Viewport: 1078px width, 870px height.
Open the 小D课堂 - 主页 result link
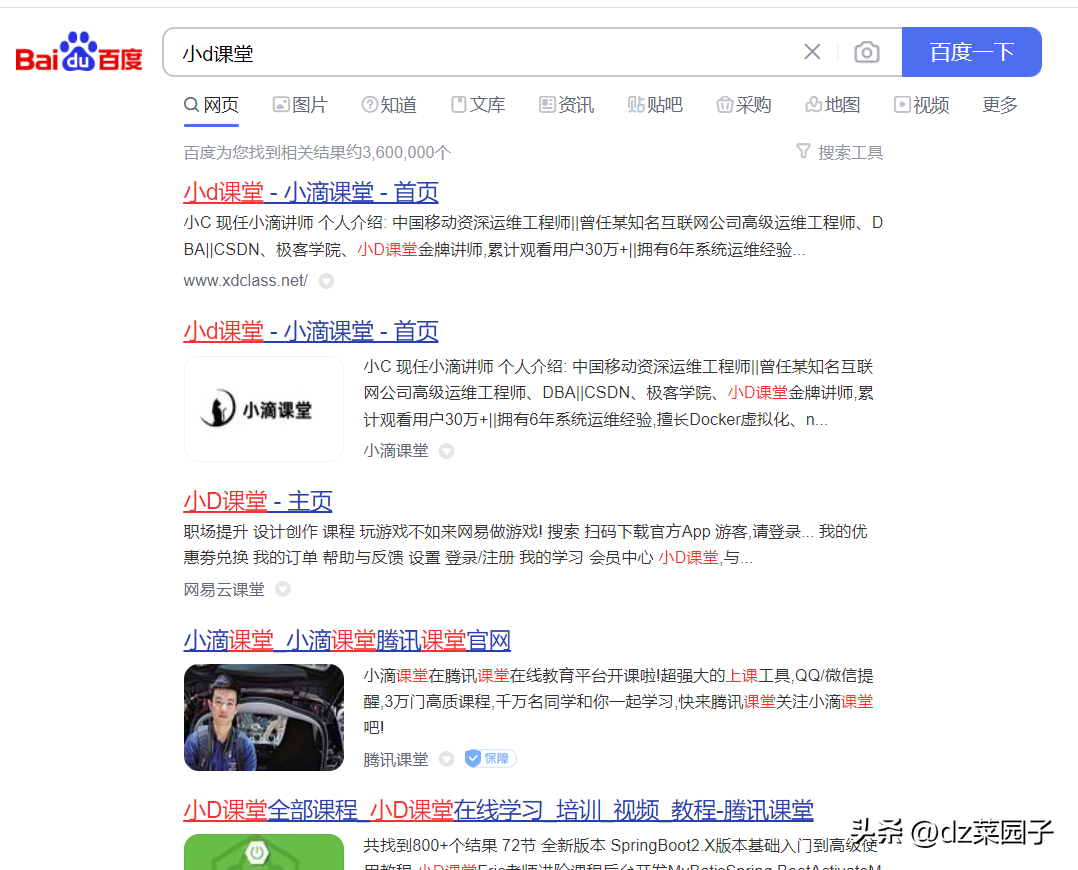point(257,500)
